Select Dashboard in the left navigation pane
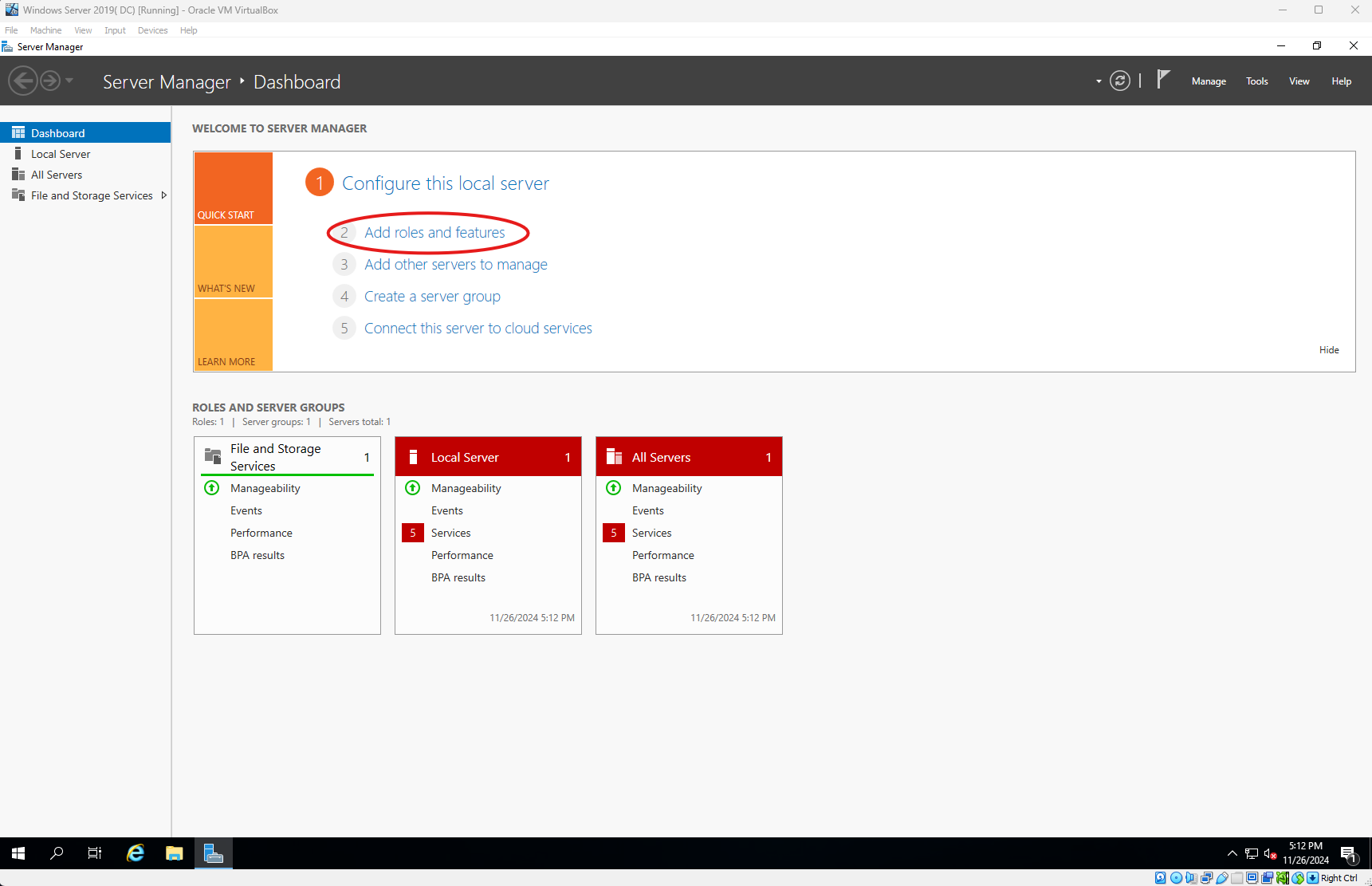The image size is (1372, 886). click(x=85, y=133)
